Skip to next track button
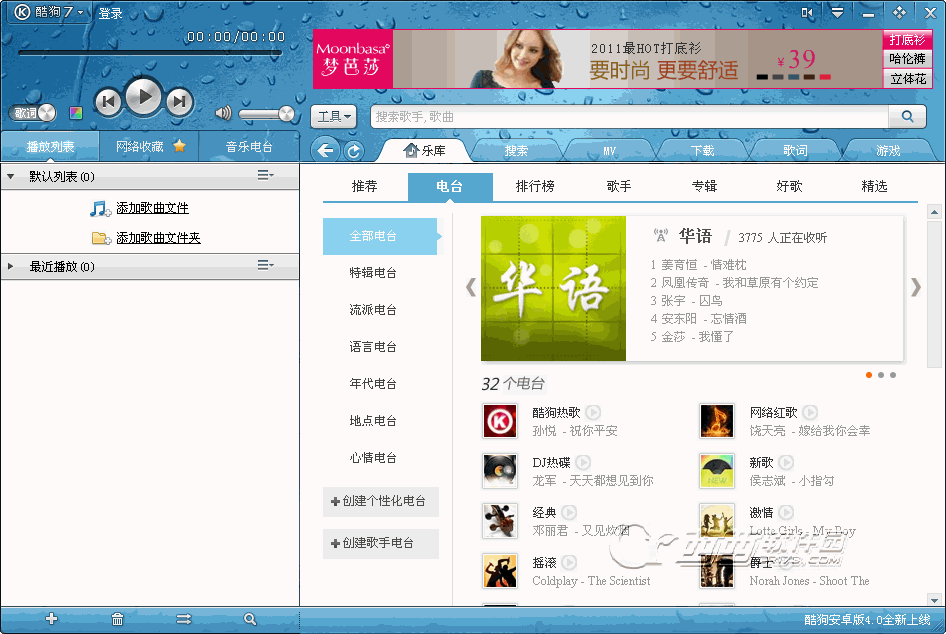 tap(179, 101)
